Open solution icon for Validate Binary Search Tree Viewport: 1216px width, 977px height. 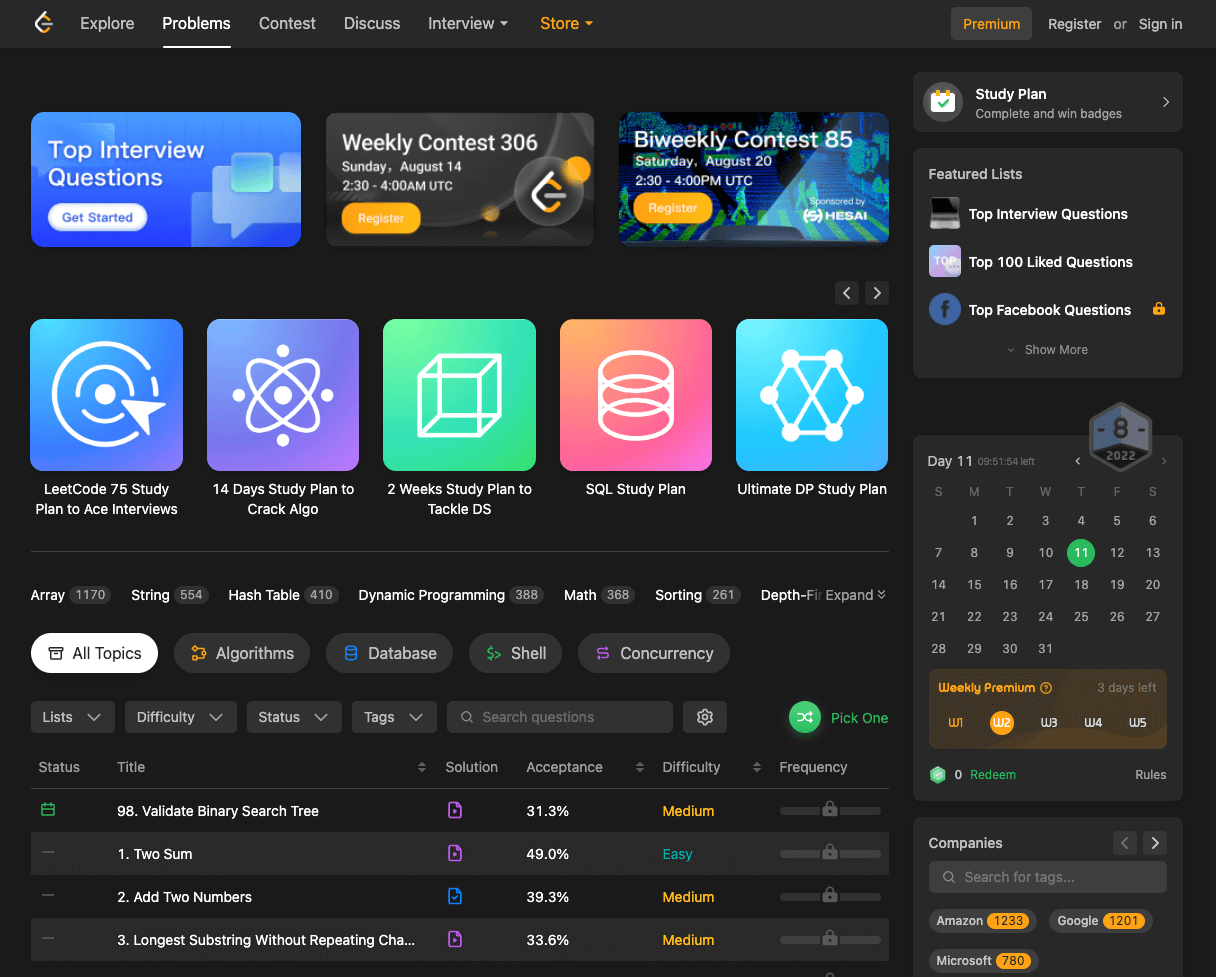(455, 811)
